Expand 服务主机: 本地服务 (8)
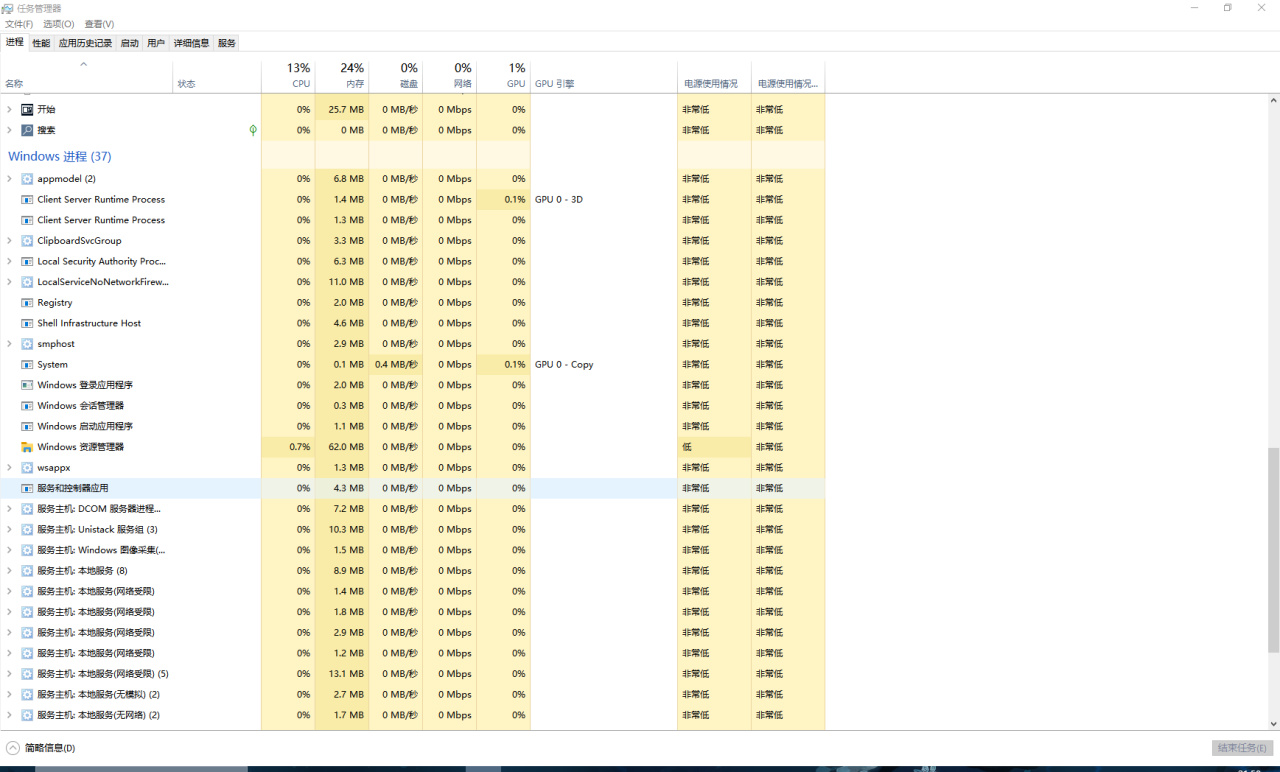Viewport: 1280px width, 772px height. (10, 571)
